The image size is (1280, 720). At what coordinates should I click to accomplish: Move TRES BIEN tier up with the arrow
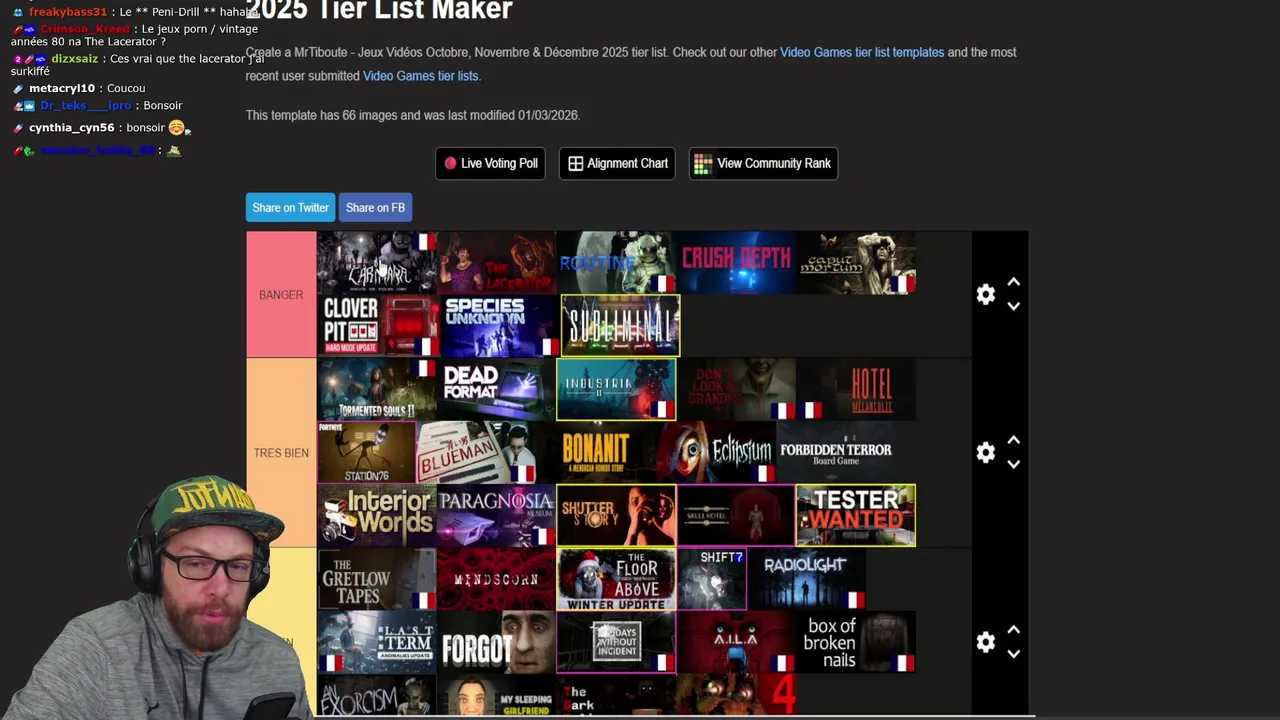point(1013,440)
